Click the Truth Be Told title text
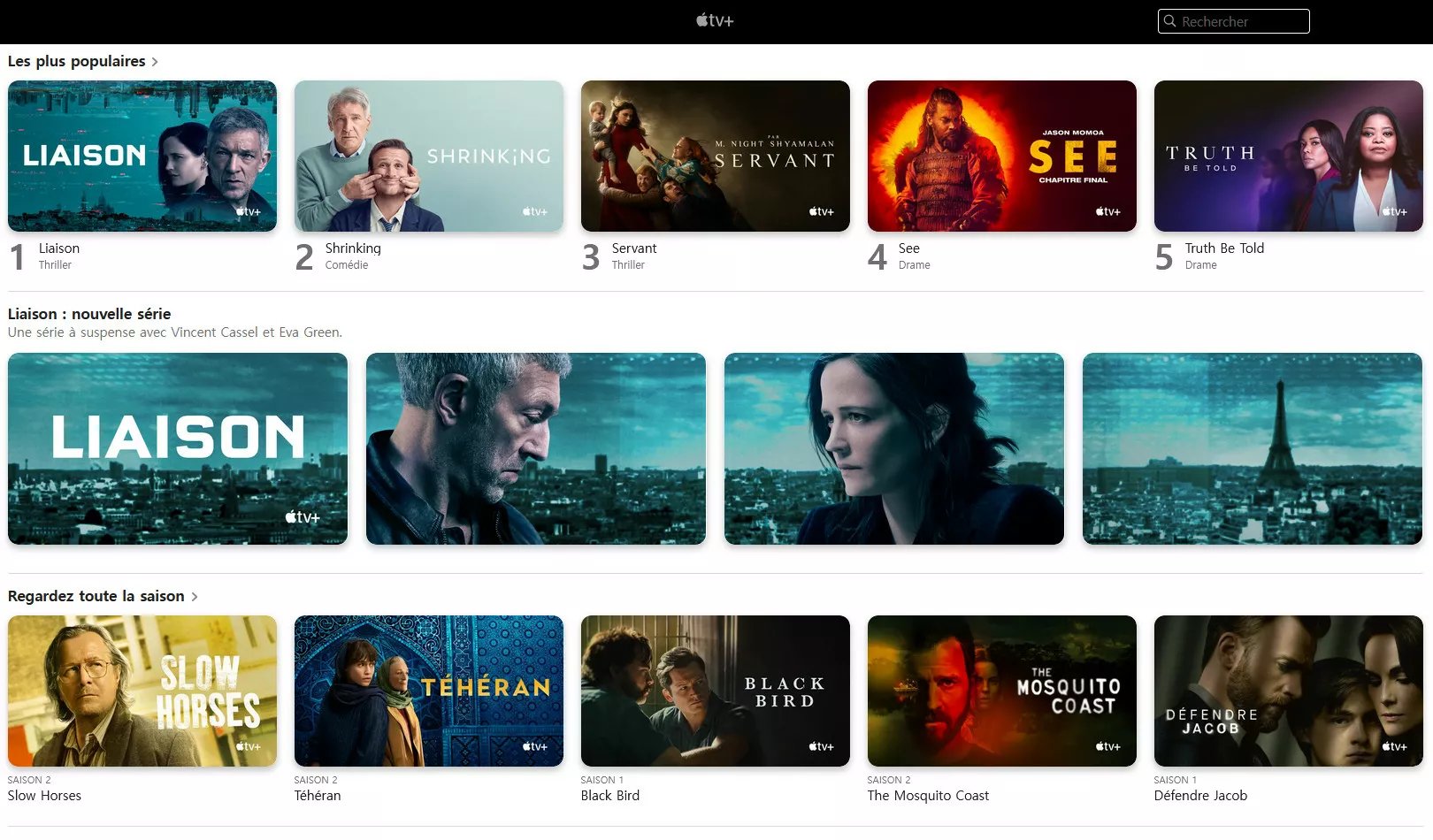The image size is (1433, 840). (1224, 248)
